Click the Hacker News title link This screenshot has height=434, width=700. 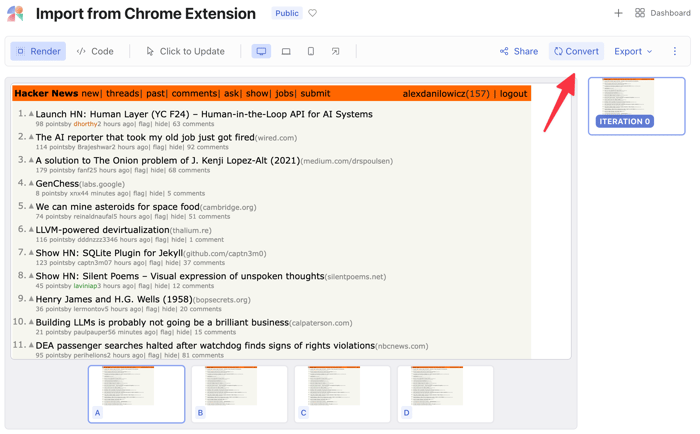46,93
